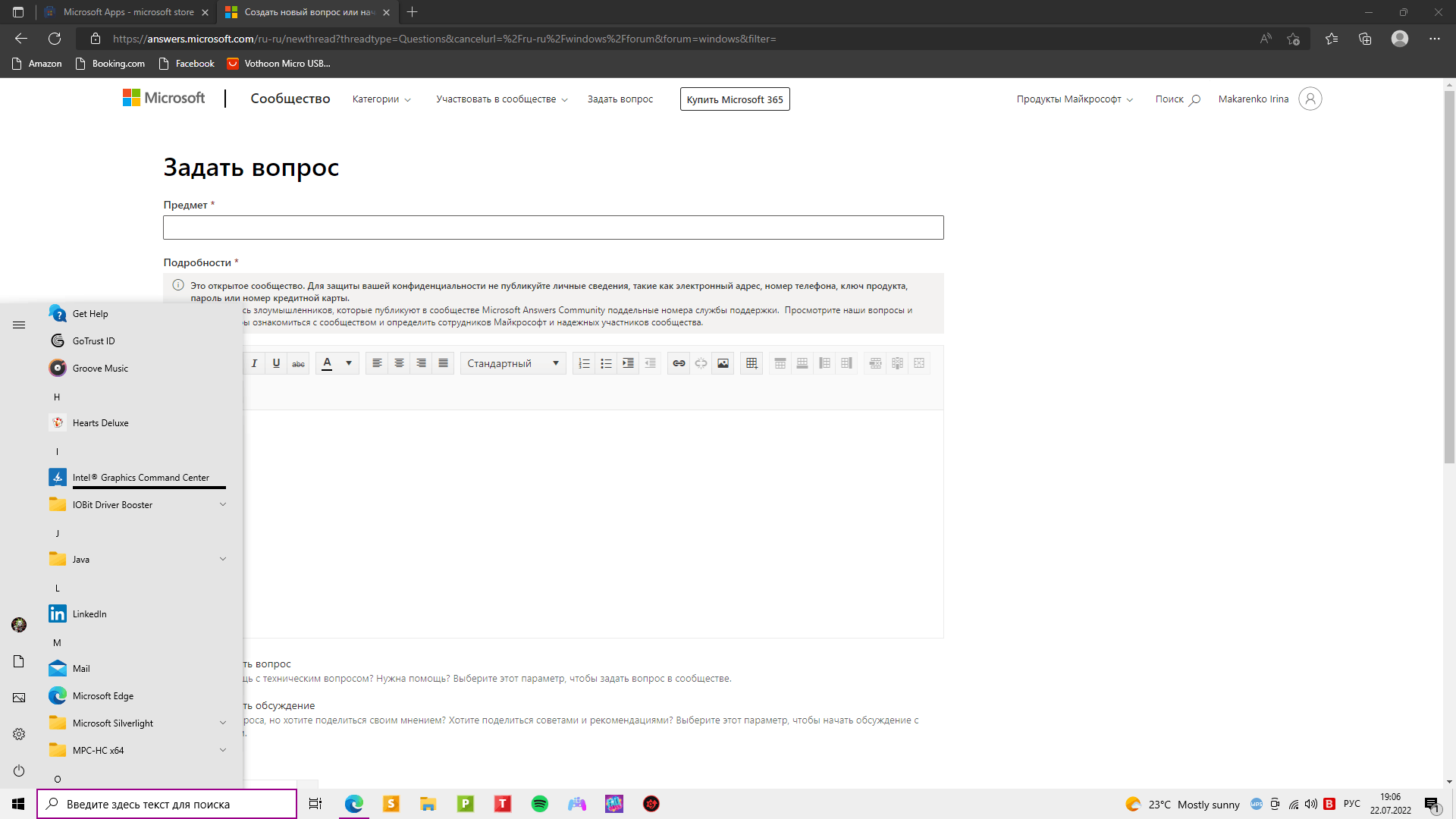Open the Makarenko Irina account avatar
This screenshot has height=819, width=1456.
click(1310, 99)
